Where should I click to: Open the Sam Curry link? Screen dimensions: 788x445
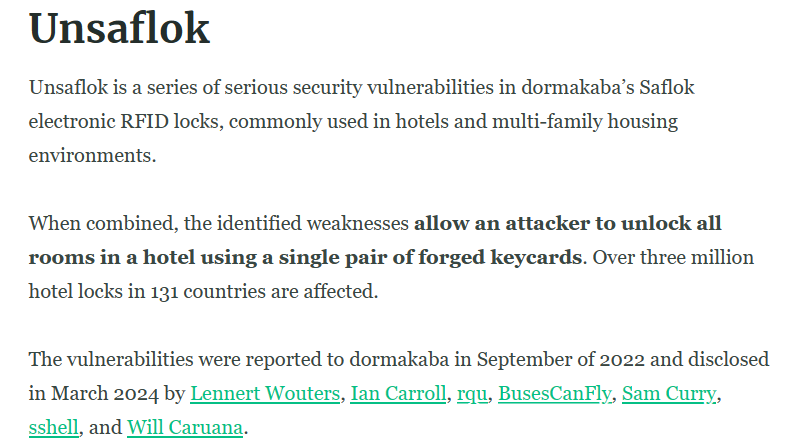tap(669, 394)
